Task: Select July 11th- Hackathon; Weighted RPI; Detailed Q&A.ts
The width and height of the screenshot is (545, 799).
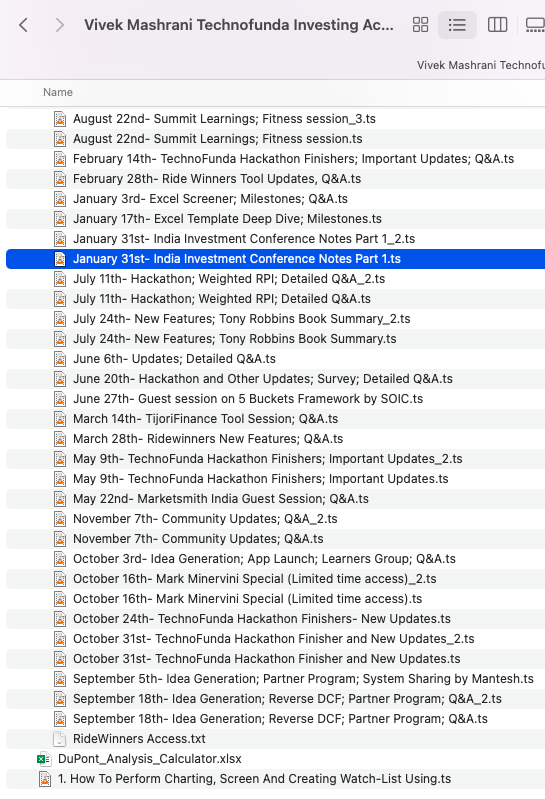Action: point(222,299)
